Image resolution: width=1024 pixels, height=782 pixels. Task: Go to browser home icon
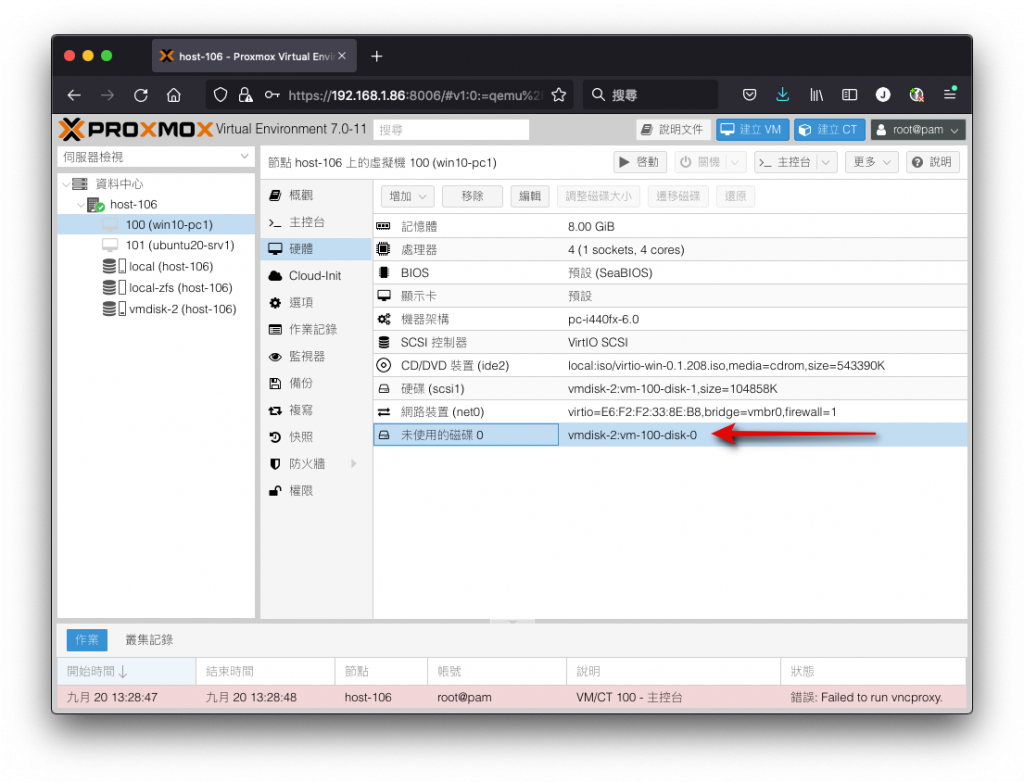click(174, 95)
